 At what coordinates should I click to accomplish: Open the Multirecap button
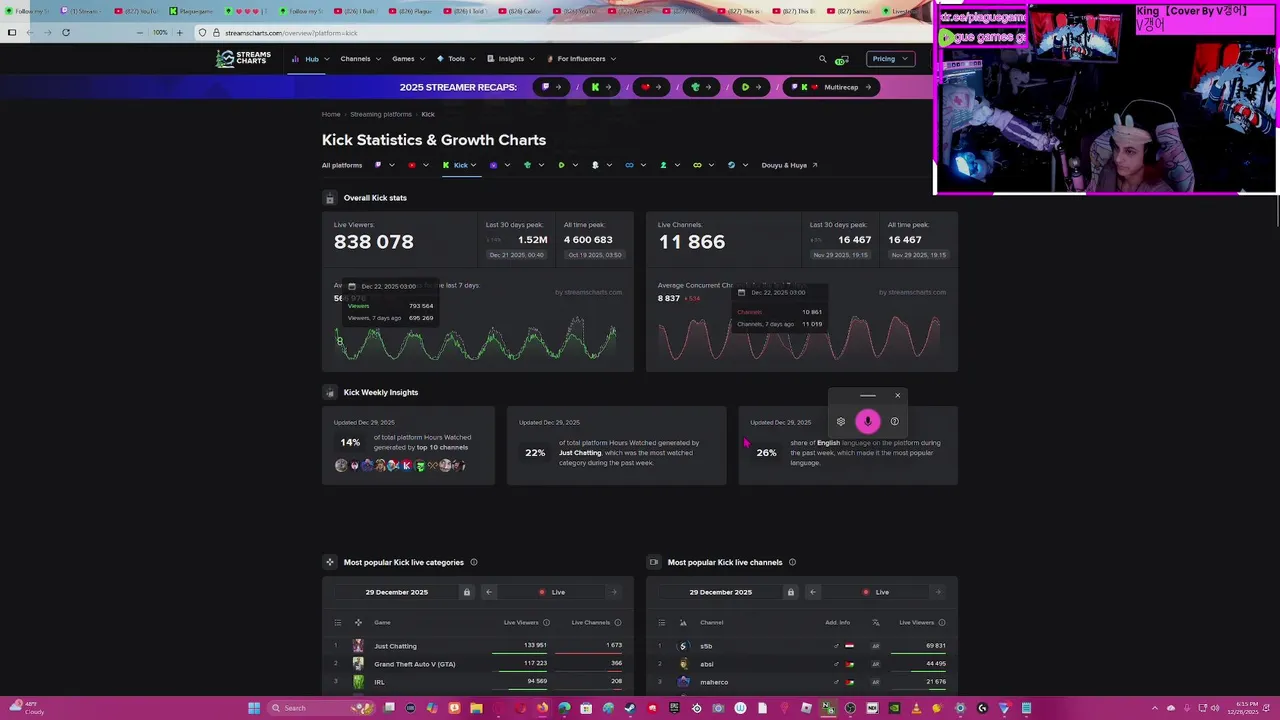pyautogui.click(x=832, y=87)
